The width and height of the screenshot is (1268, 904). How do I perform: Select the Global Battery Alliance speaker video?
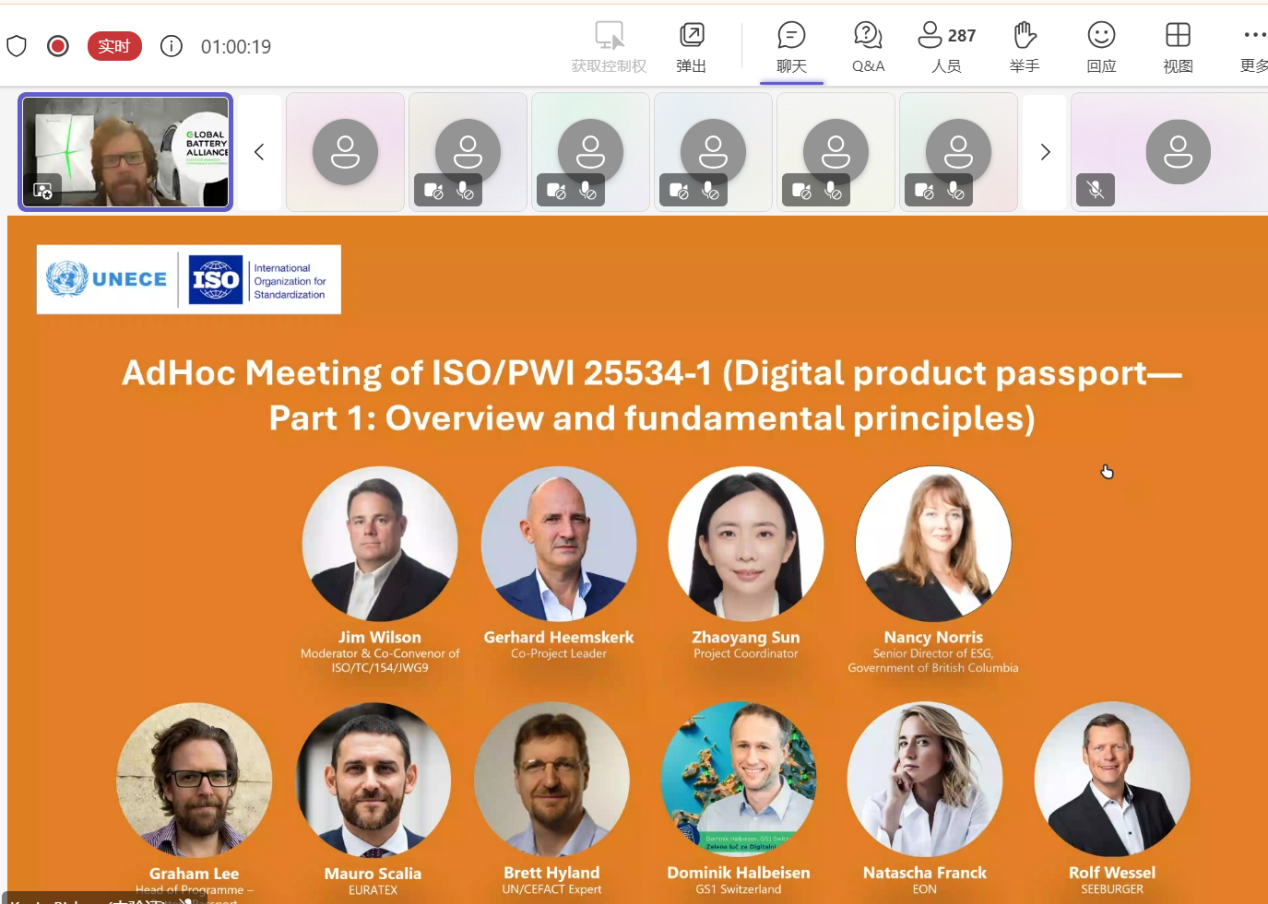(126, 152)
